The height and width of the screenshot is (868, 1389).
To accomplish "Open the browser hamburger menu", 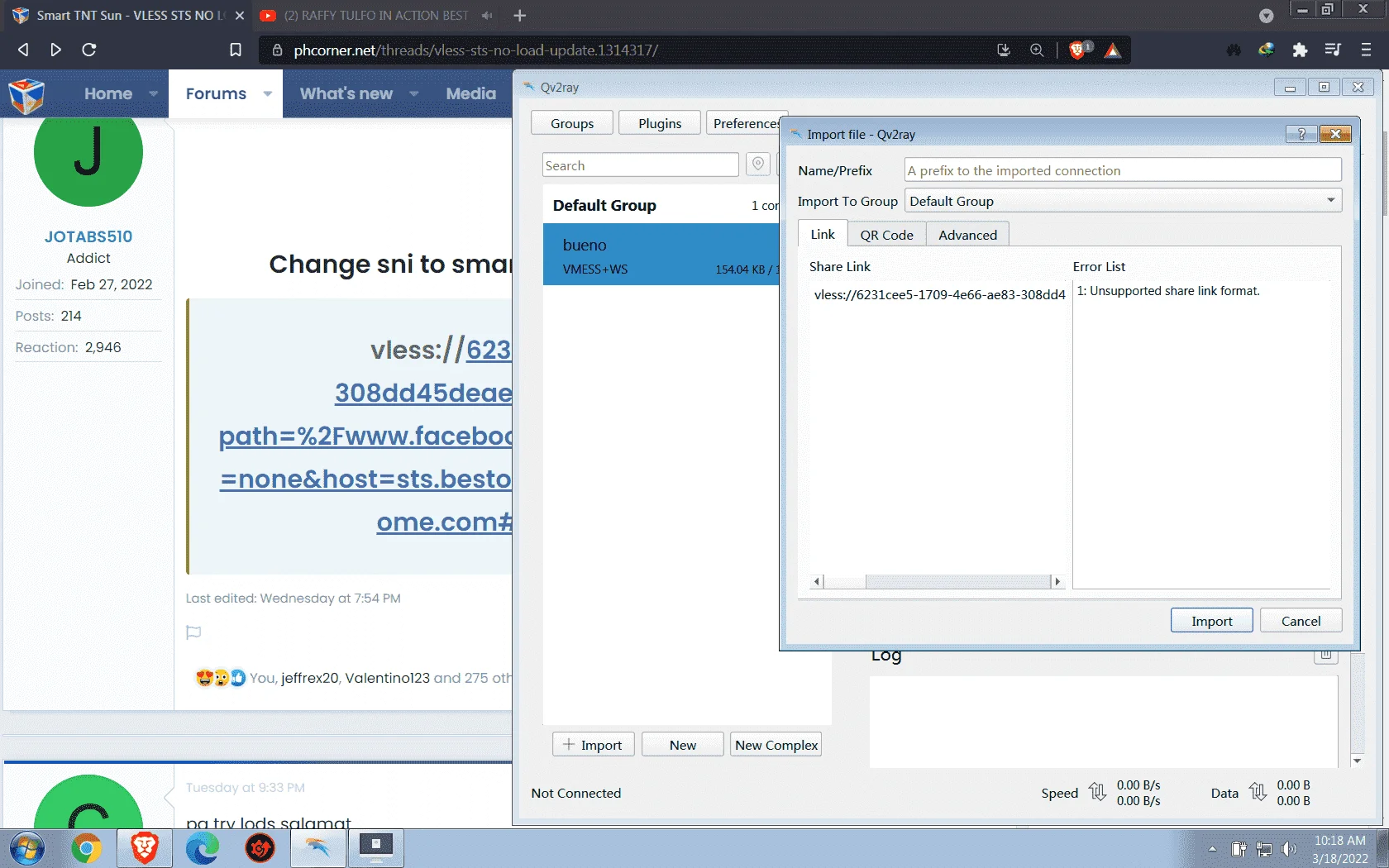I will pyautogui.click(x=1366, y=50).
